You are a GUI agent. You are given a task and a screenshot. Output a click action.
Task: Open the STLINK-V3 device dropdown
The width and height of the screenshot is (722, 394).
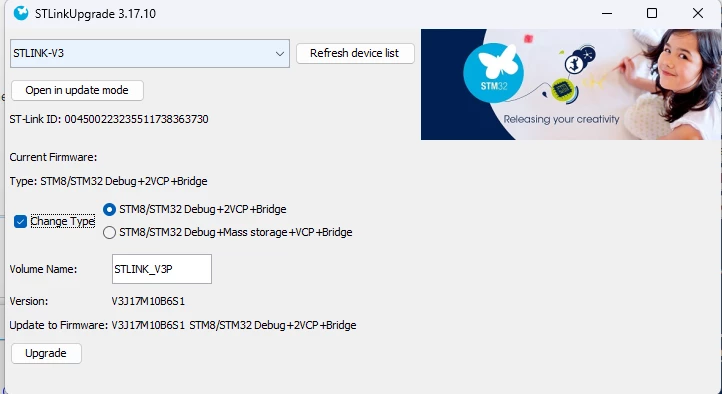[150, 53]
